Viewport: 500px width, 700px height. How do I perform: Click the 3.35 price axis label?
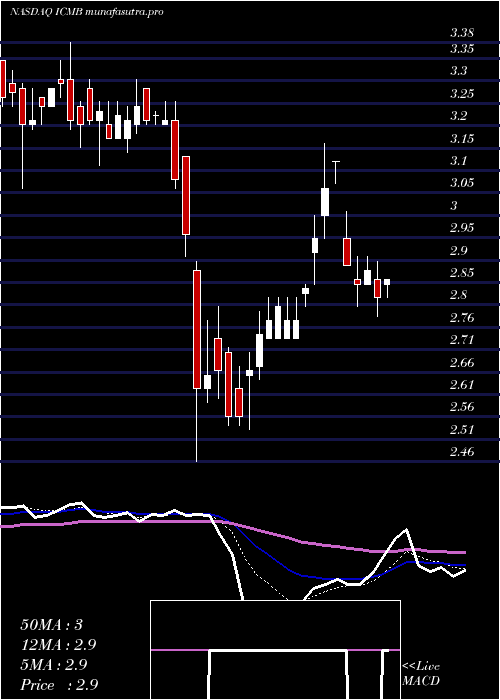pyautogui.click(x=462, y=49)
